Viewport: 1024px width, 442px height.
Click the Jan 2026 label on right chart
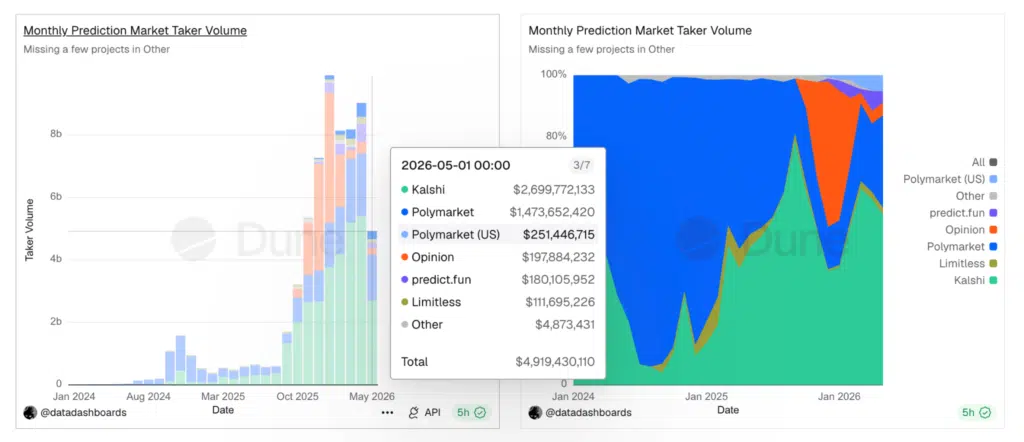click(840, 396)
